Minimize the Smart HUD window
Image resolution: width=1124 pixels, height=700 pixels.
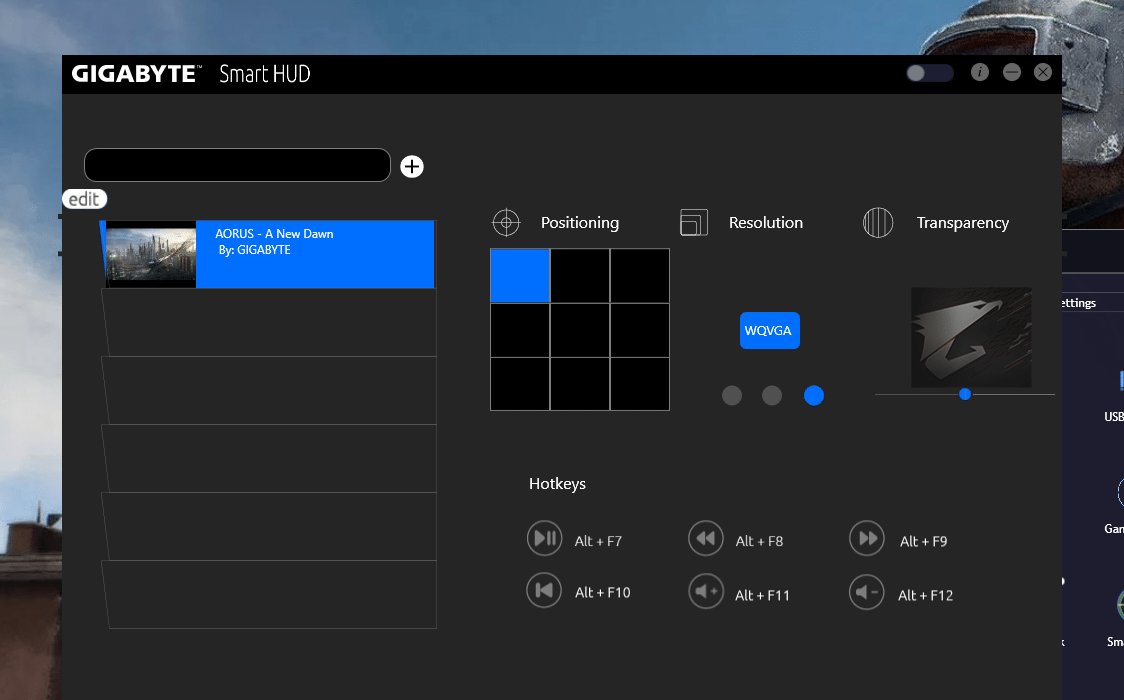[1011, 72]
